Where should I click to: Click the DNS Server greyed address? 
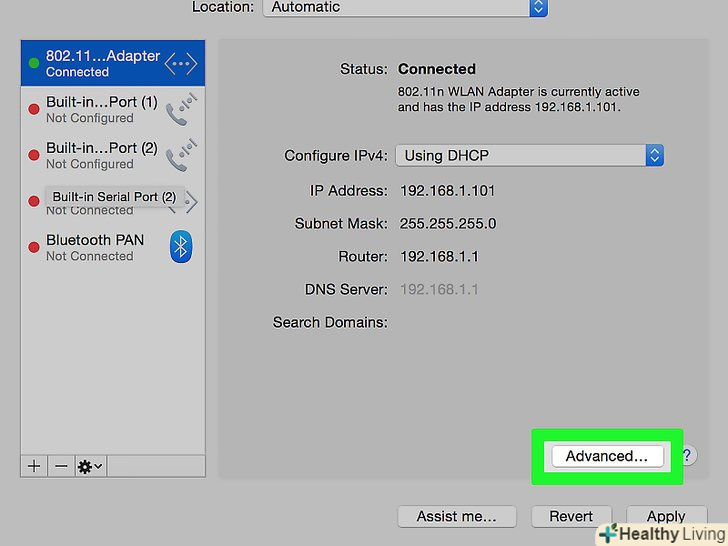[x=439, y=290]
